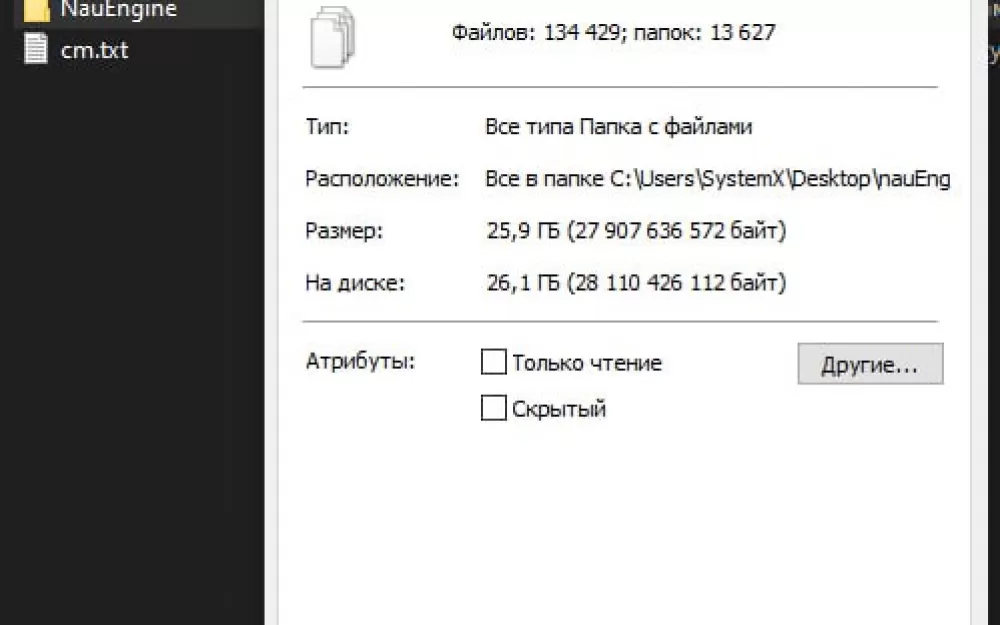Click the cm.txt file name
This screenshot has width=1000, height=625.
click(x=94, y=50)
